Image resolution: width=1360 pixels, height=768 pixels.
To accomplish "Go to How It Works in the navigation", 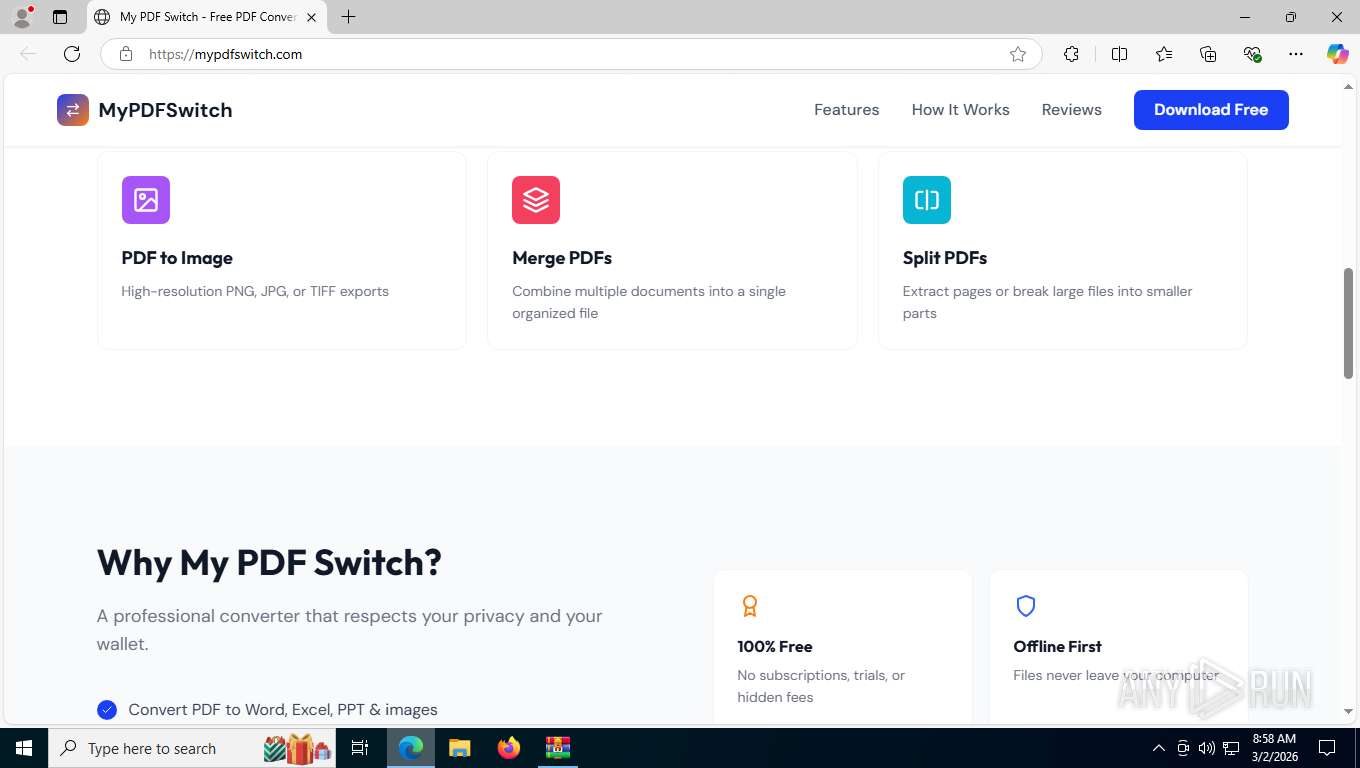I will [x=961, y=110].
